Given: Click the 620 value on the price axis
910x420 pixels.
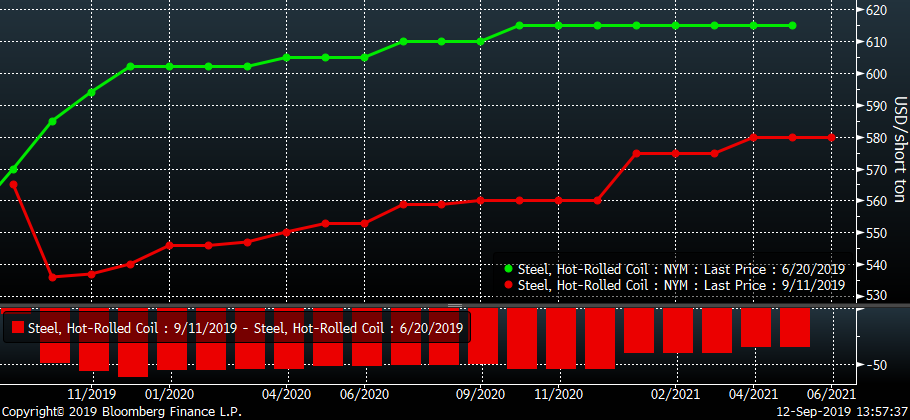Looking at the screenshot, I should [877, 10].
